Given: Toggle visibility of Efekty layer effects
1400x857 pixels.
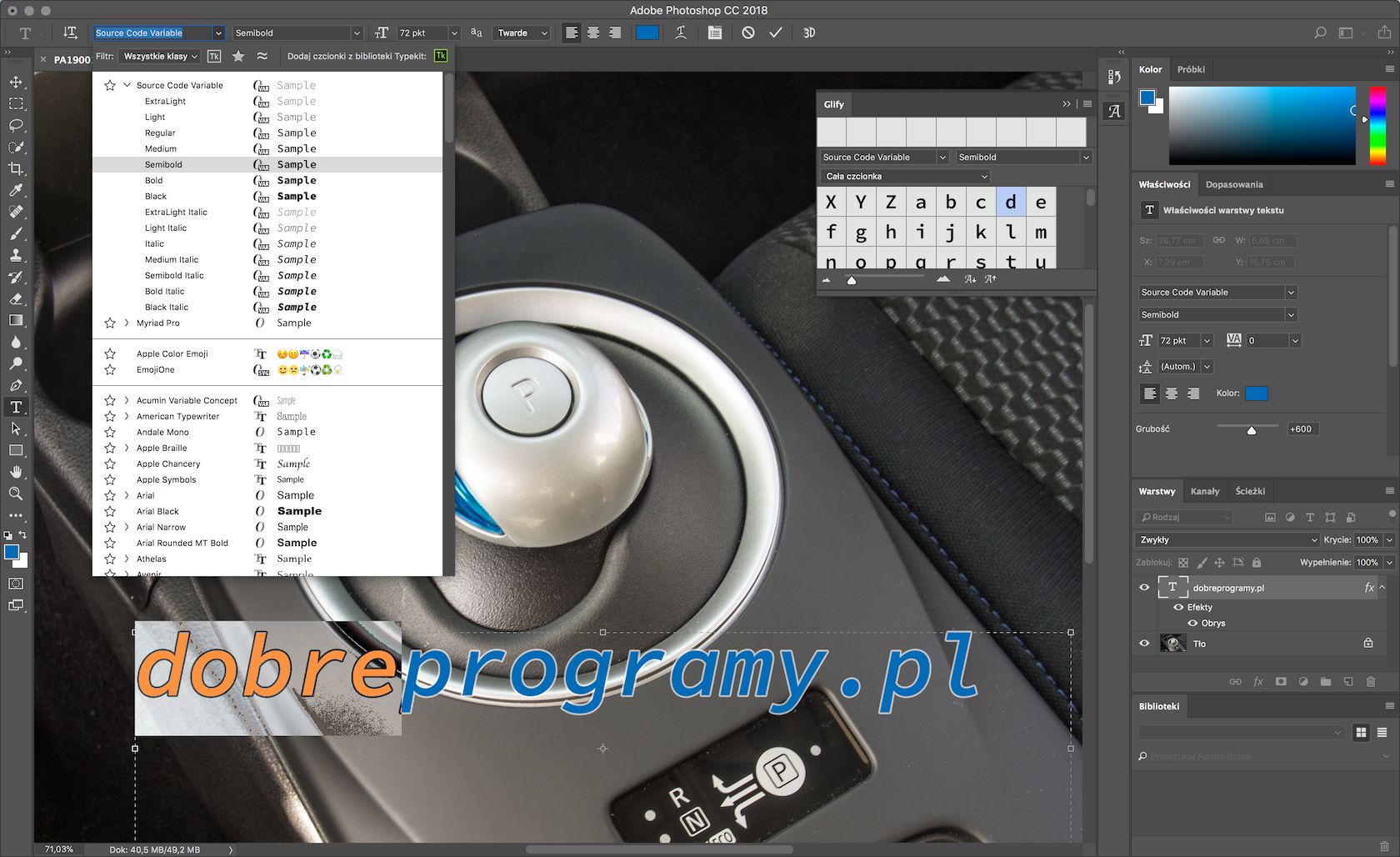Looking at the screenshot, I should pos(1178,608).
